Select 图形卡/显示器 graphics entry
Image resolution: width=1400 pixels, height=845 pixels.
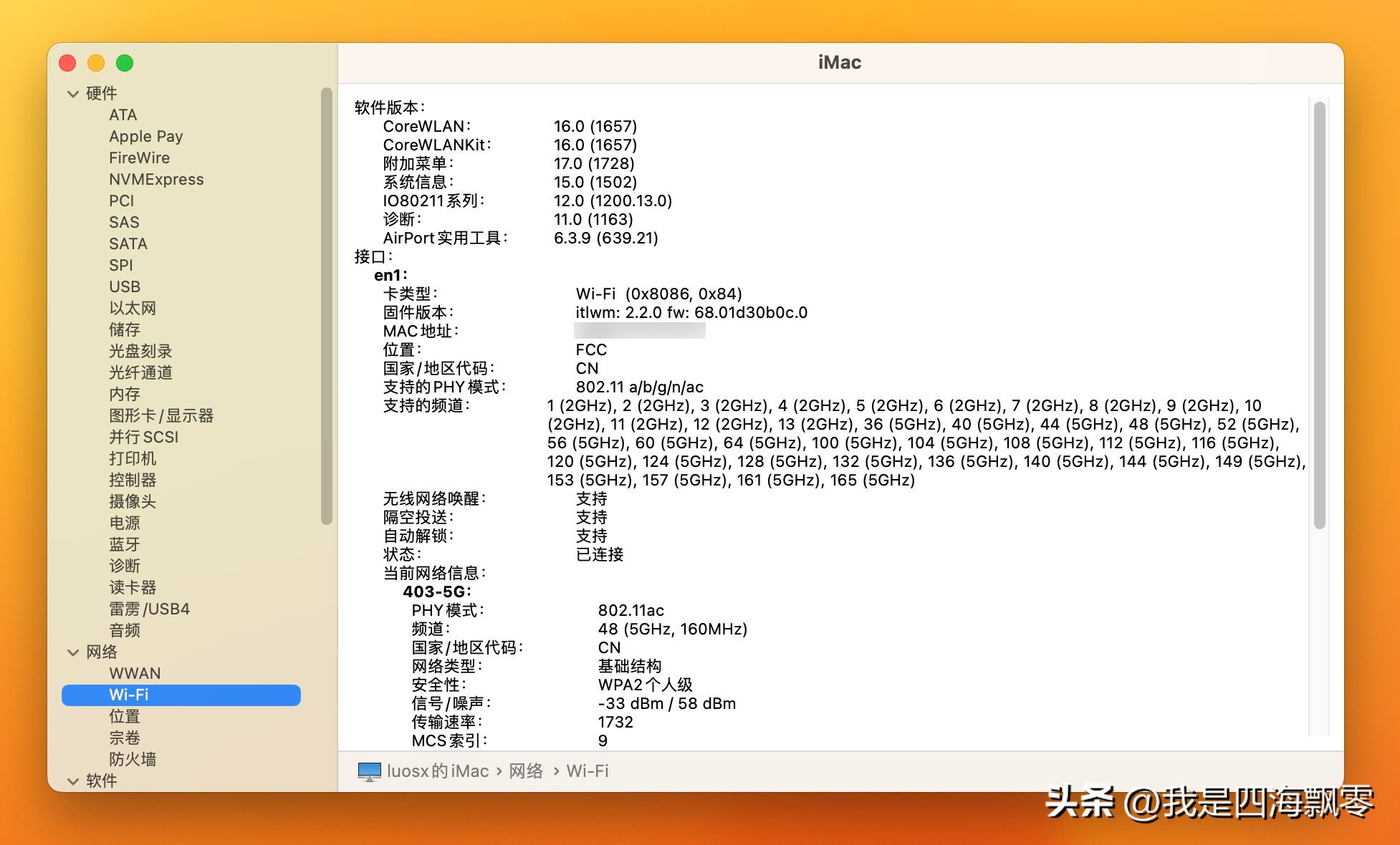point(160,415)
